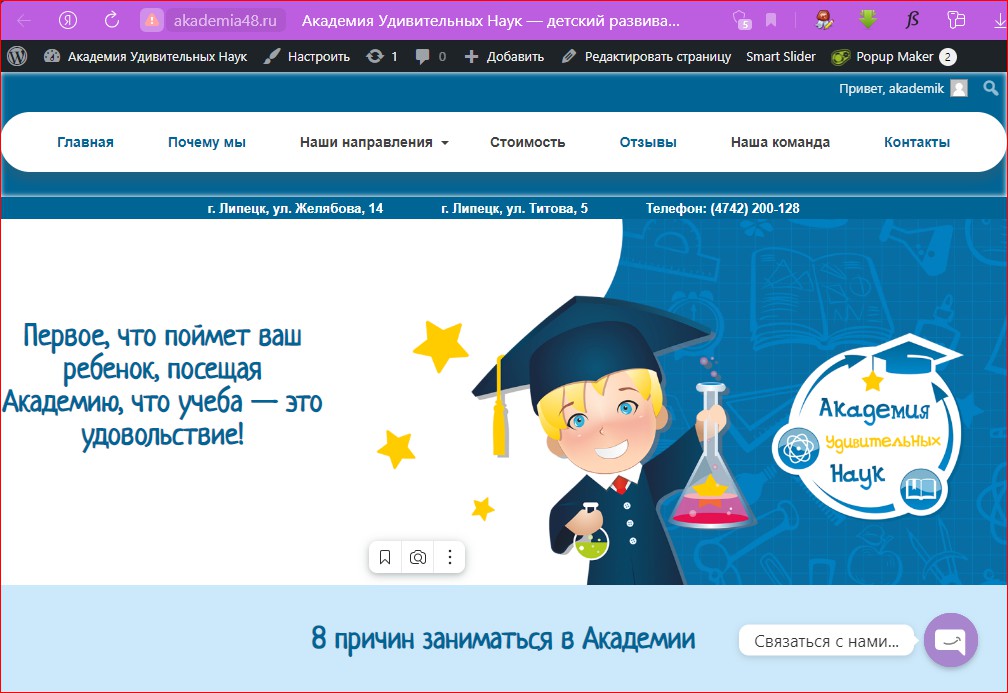Image resolution: width=1008 pixels, height=693 pixels.
Task: Click Редактировать страницу
Action: 646,57
